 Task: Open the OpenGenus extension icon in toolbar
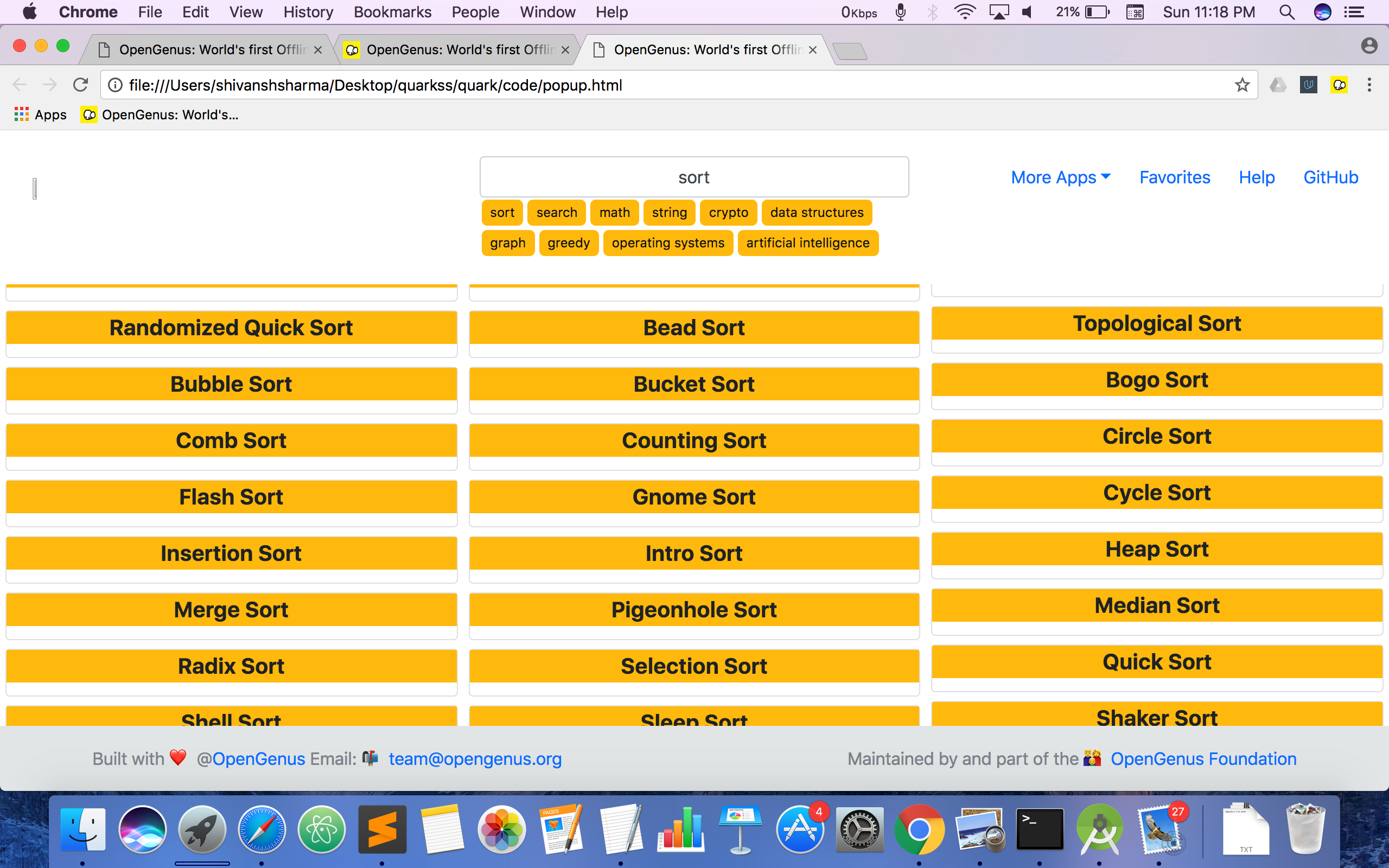[1339, 85]
